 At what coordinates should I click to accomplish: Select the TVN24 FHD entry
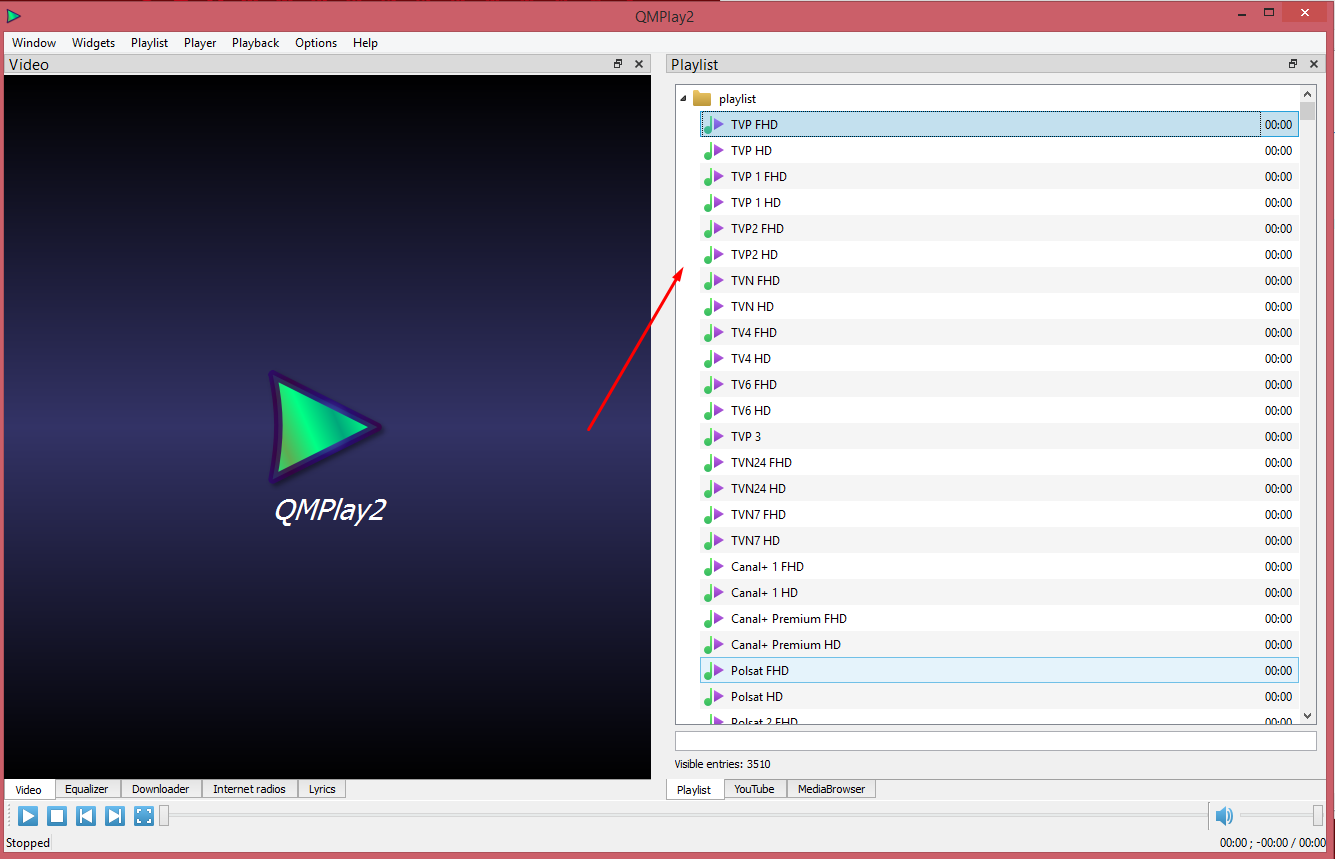(999, 463)
